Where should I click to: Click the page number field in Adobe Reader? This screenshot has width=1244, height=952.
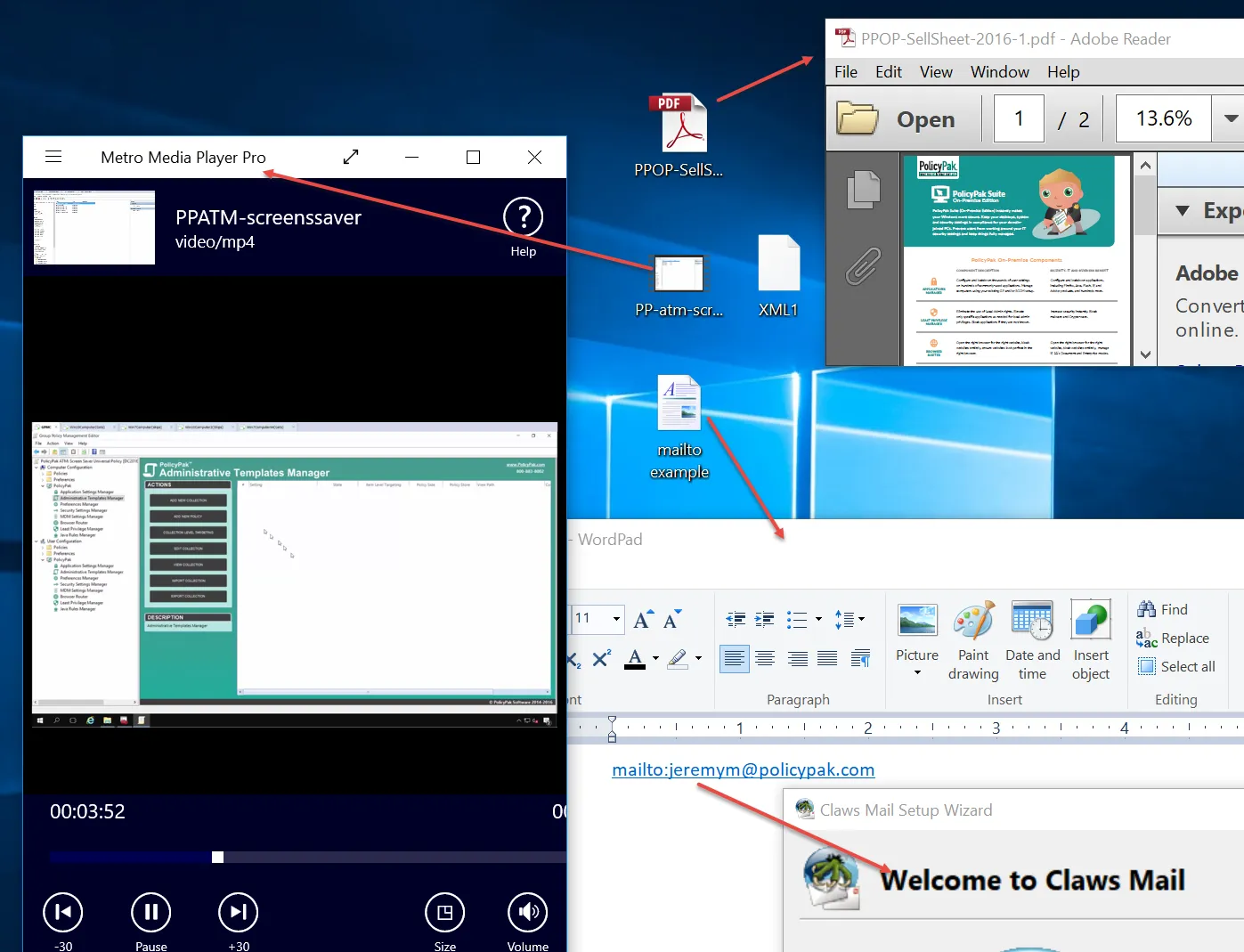tap(1019, 118)
